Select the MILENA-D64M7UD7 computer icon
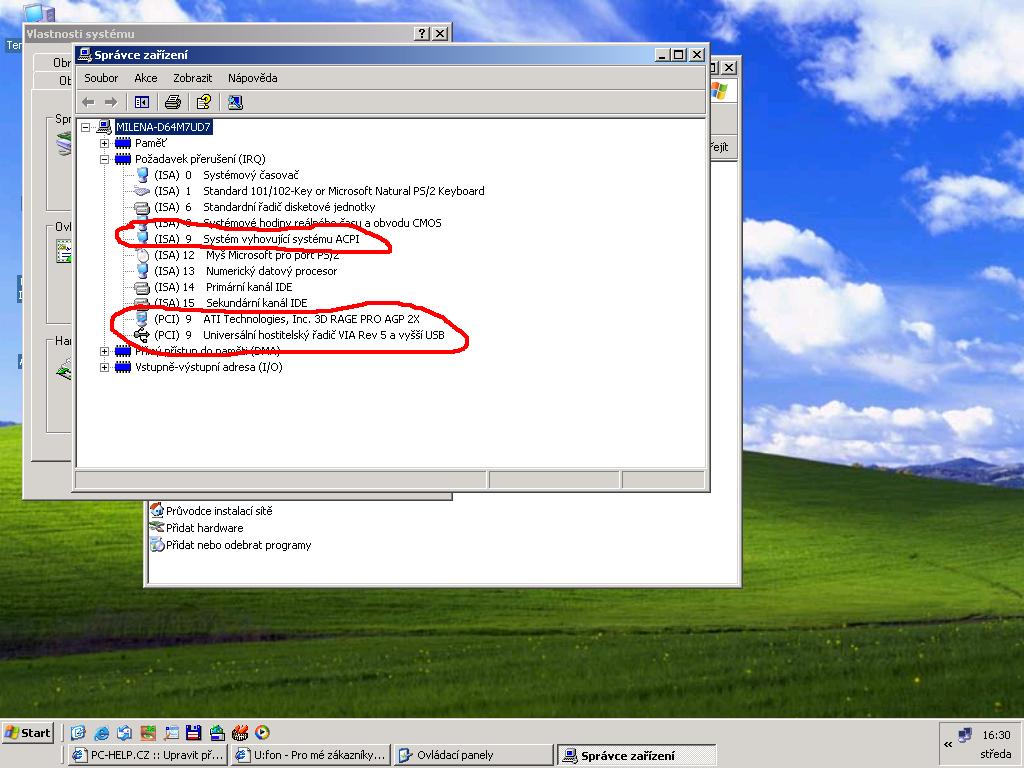 (104, 127)
